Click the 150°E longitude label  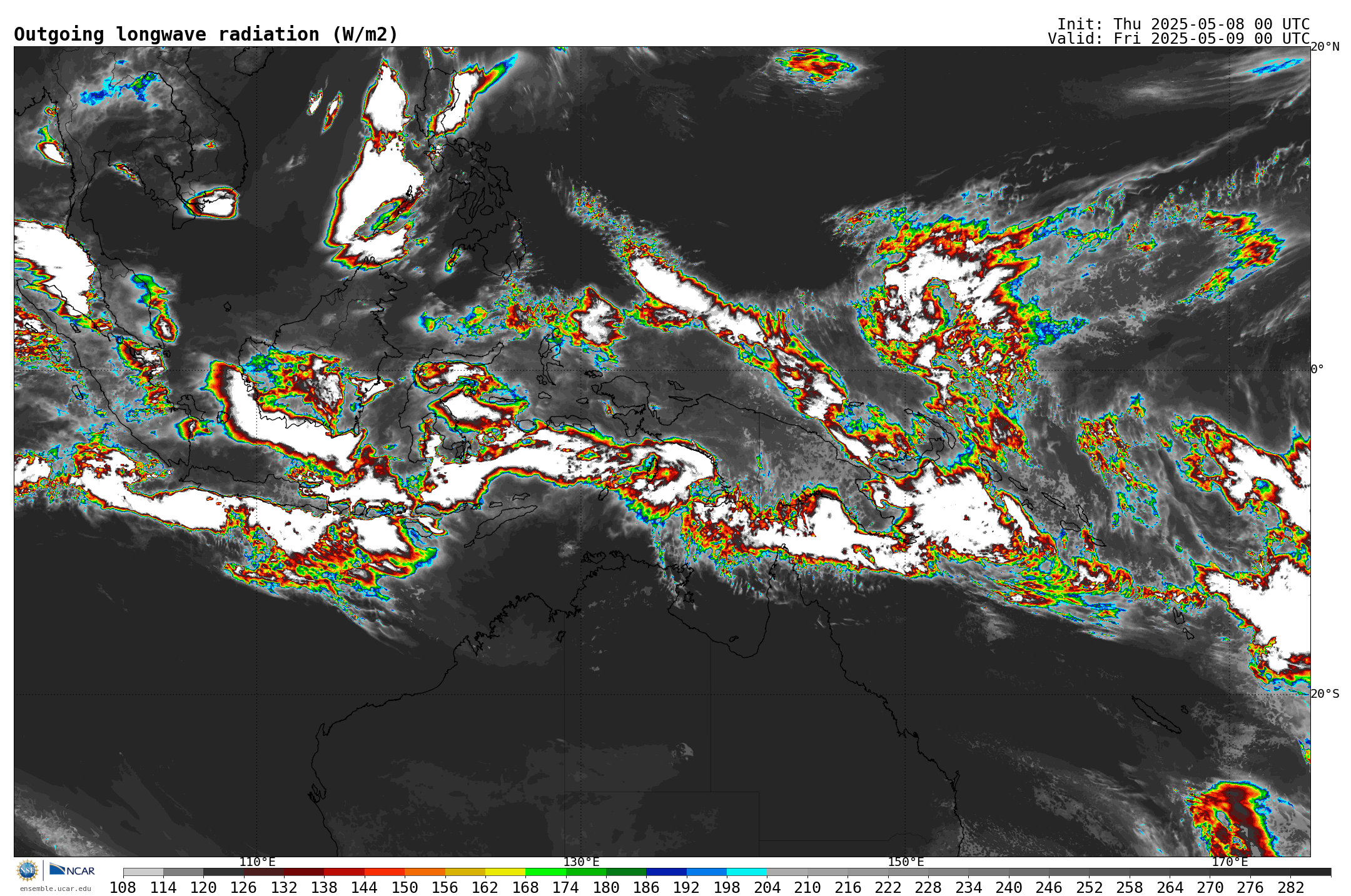[906, 862]
